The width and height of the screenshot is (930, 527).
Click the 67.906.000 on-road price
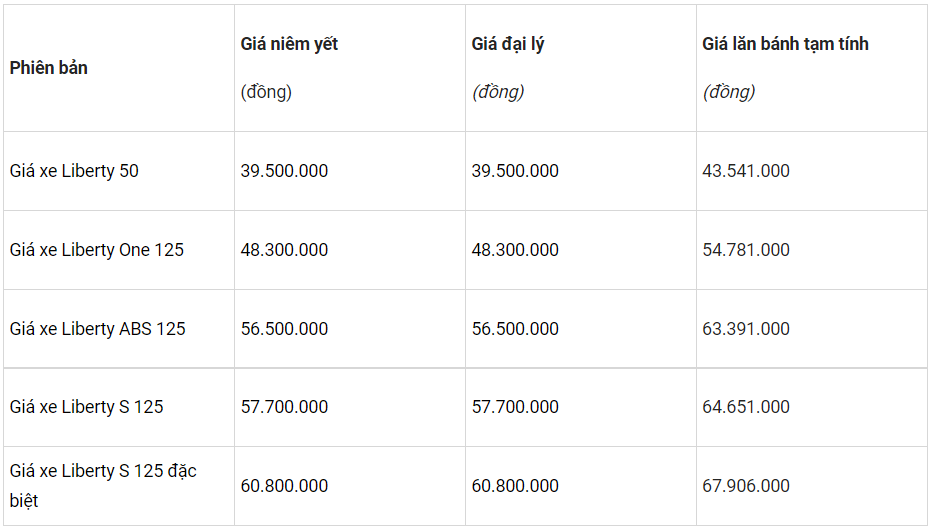click(746, 486)
